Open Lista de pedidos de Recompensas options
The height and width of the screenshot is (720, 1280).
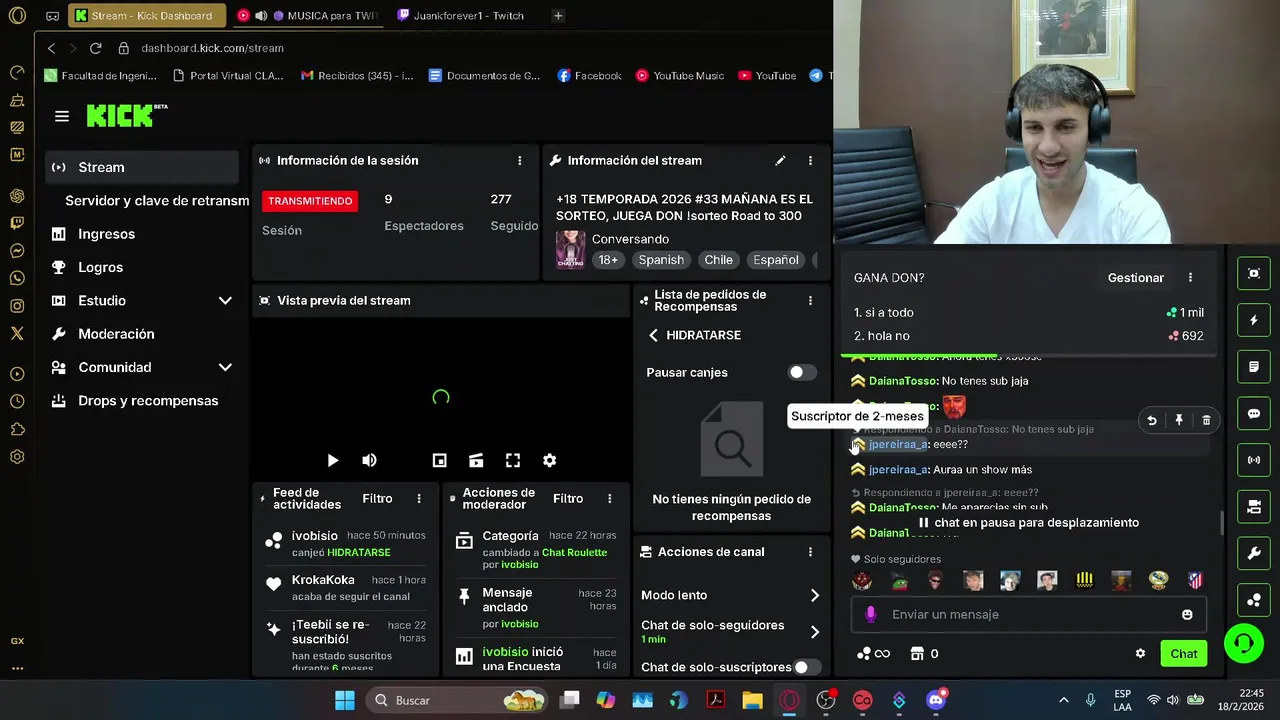810,300
